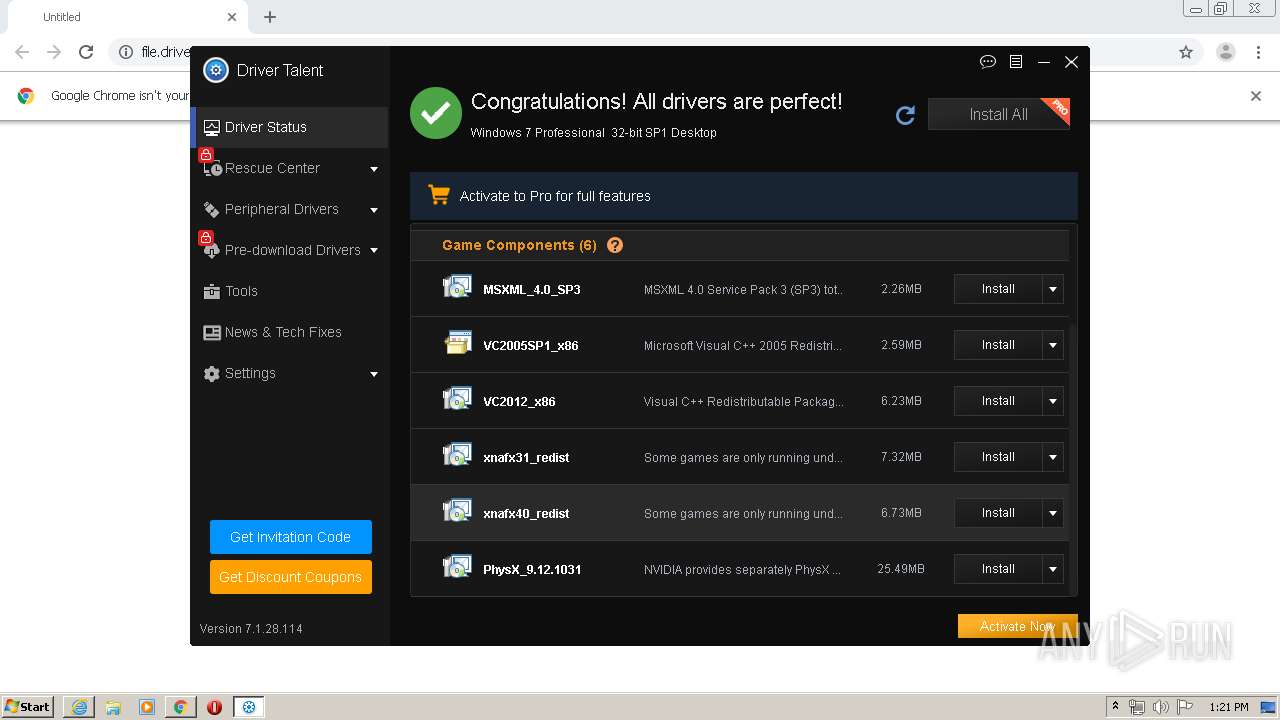
Task: Expand the Rescue Center submenu arrow
Action: [374, 169]
